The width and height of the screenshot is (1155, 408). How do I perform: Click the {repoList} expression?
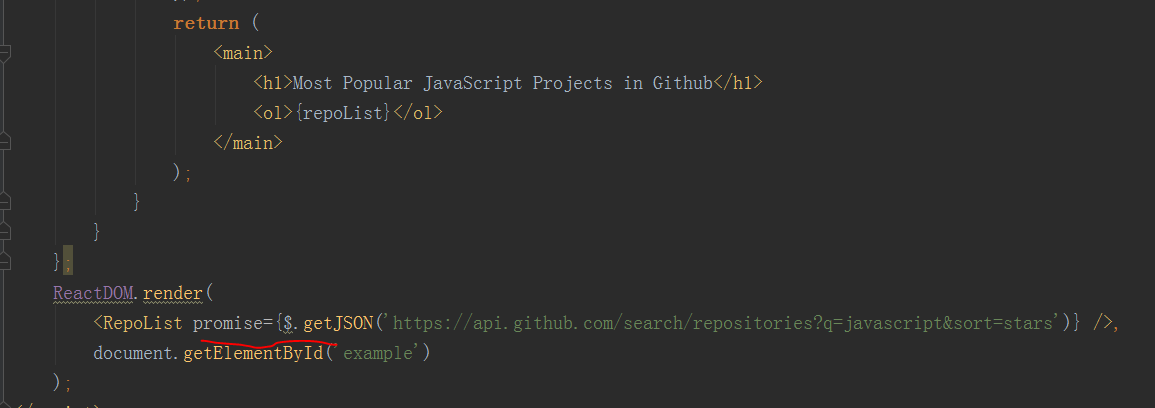click(x=342, y=112)
